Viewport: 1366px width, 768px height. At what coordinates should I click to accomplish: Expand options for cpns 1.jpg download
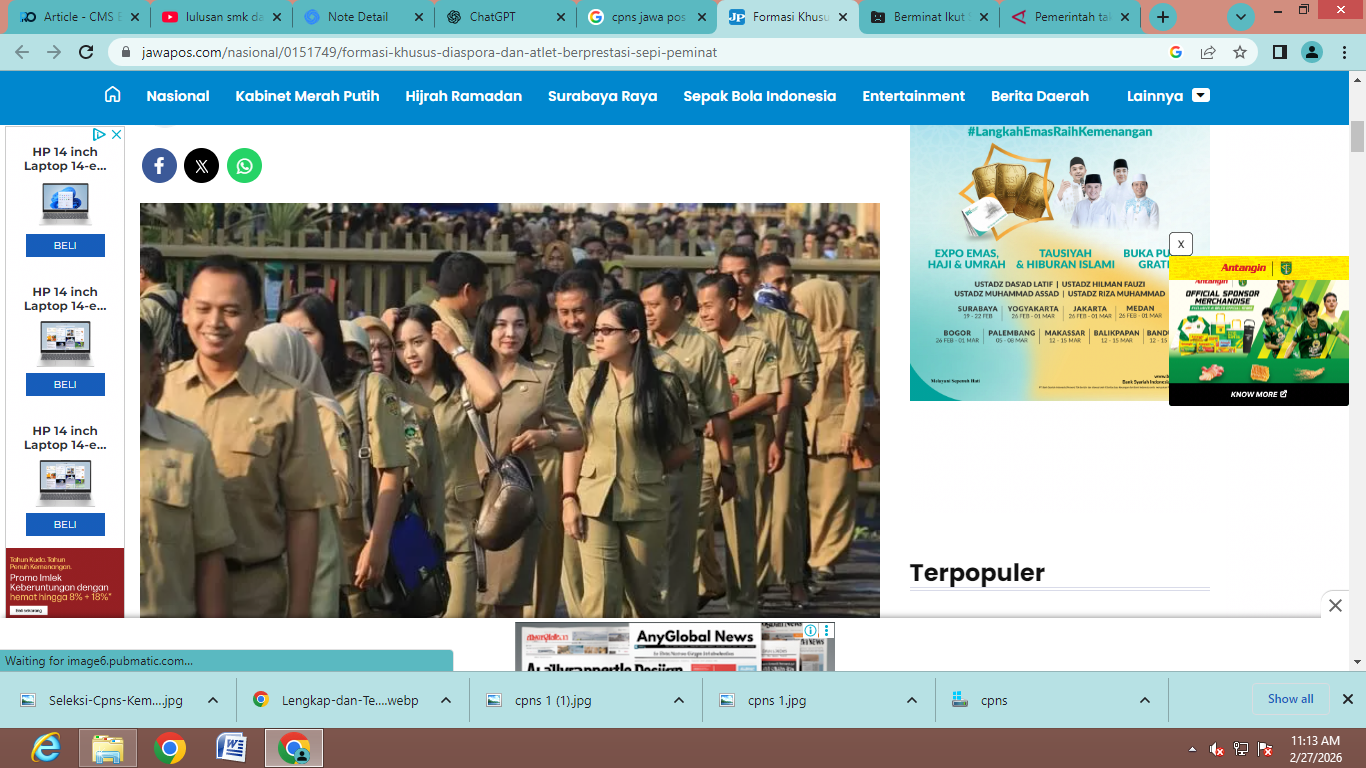click(x=912, y=700)
